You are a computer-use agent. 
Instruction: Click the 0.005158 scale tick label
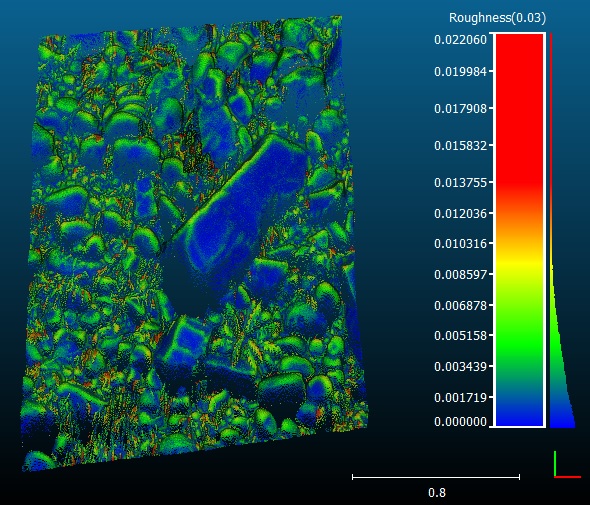[x=460, y=335]
